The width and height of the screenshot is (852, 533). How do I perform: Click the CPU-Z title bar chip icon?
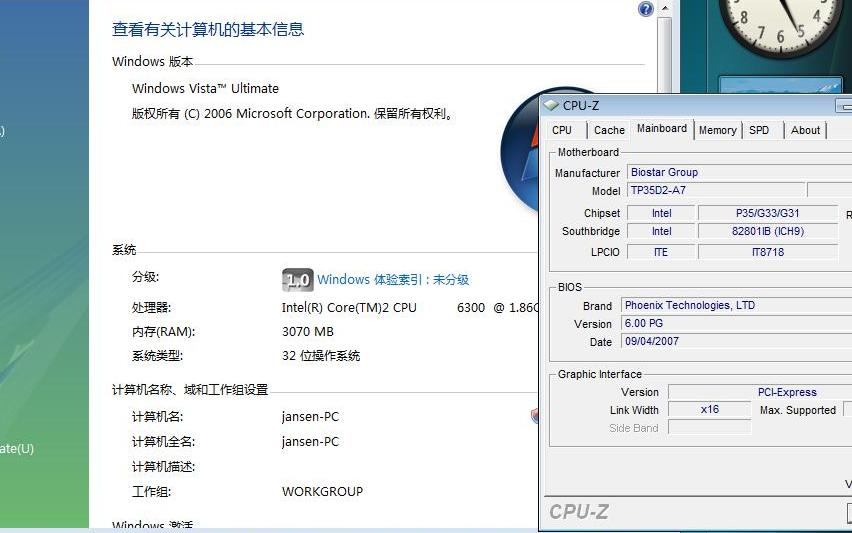[551, 105]
